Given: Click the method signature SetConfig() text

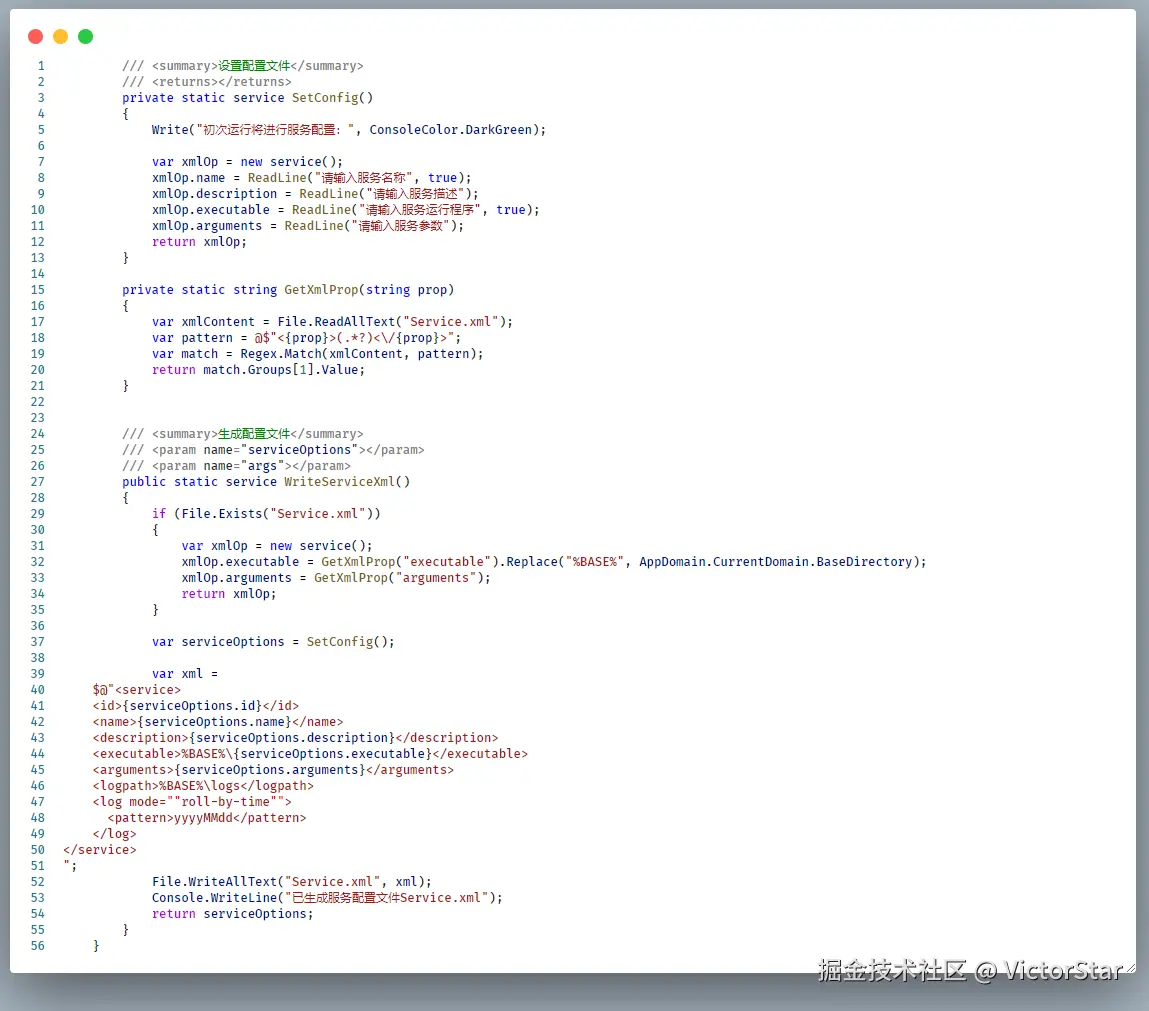Looking at the screenshot, I should pos(332,98).
